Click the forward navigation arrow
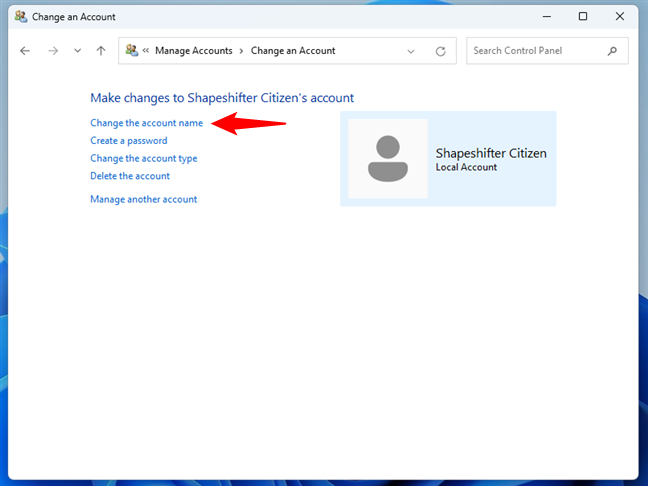The image size is (648, 486). [x=53, y=51]
